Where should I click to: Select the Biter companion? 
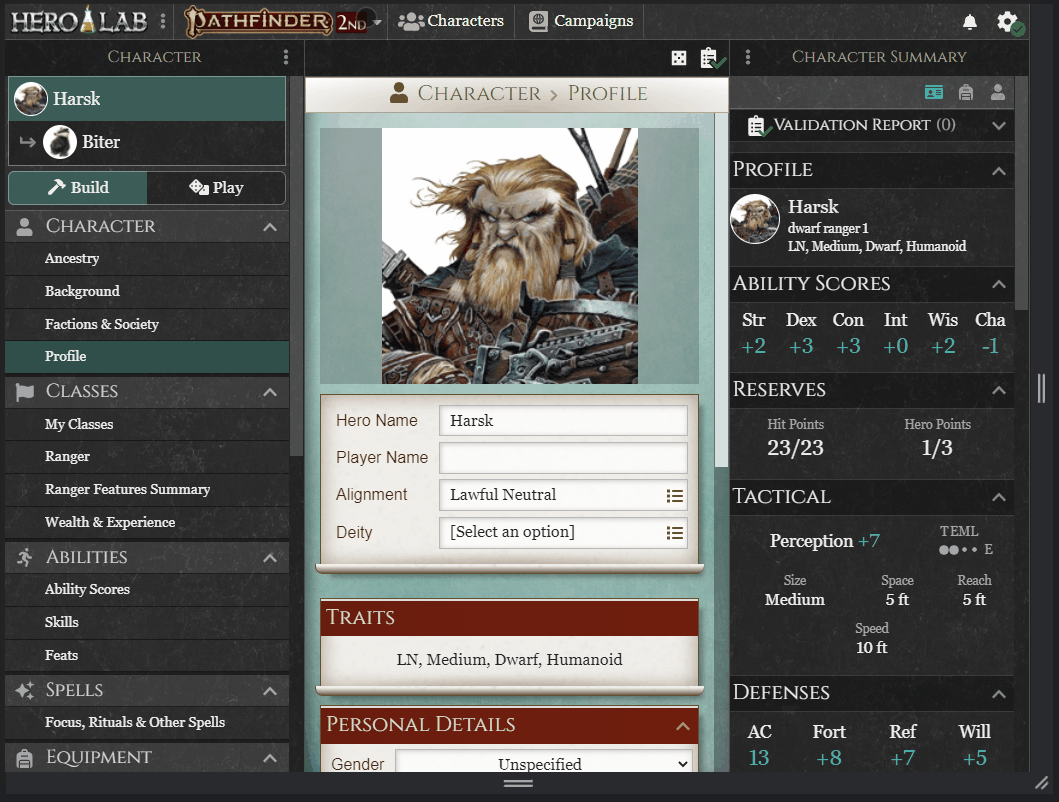click(x=147, y=142)
